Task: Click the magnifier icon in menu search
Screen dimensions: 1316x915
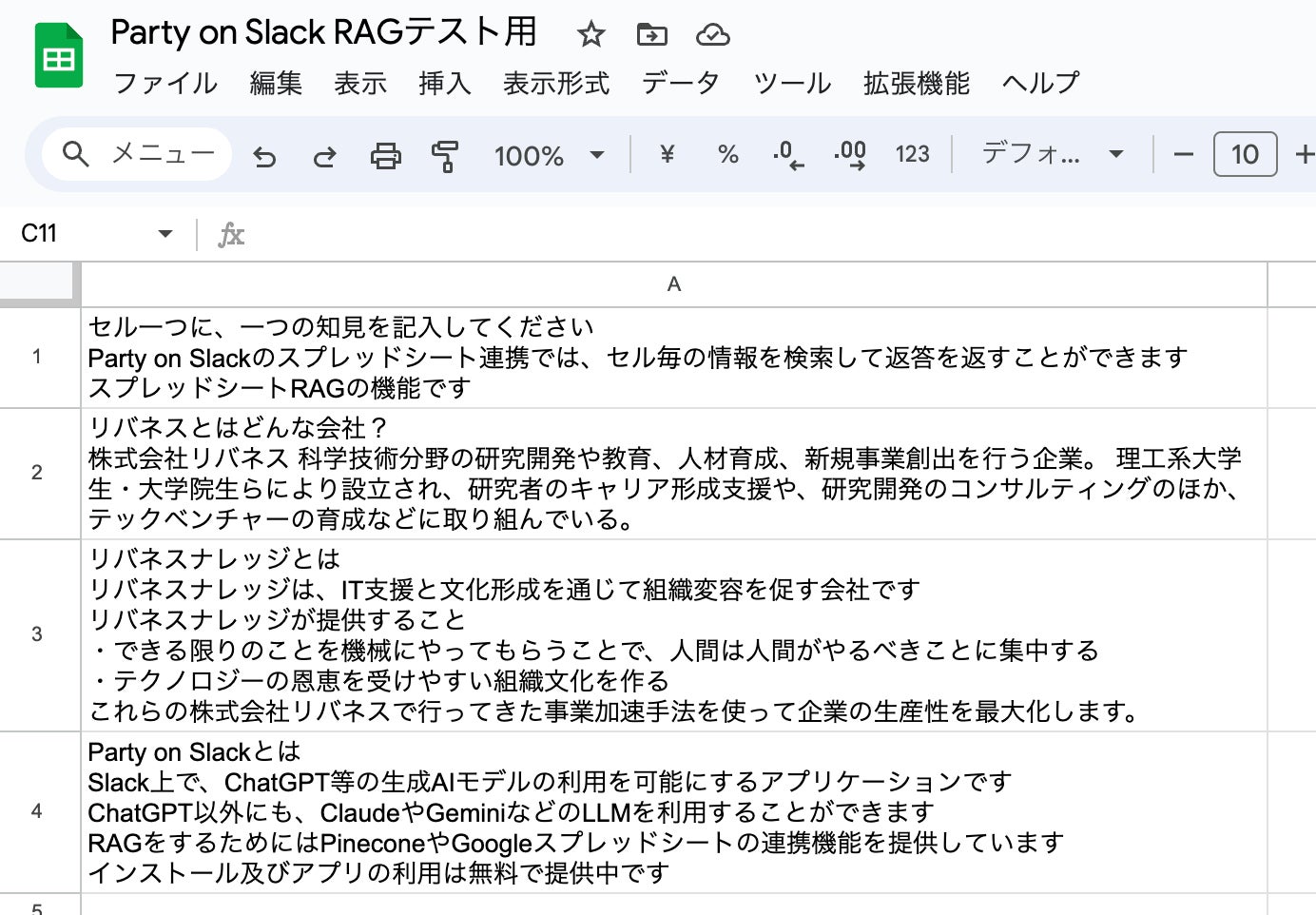Action: 76,154
